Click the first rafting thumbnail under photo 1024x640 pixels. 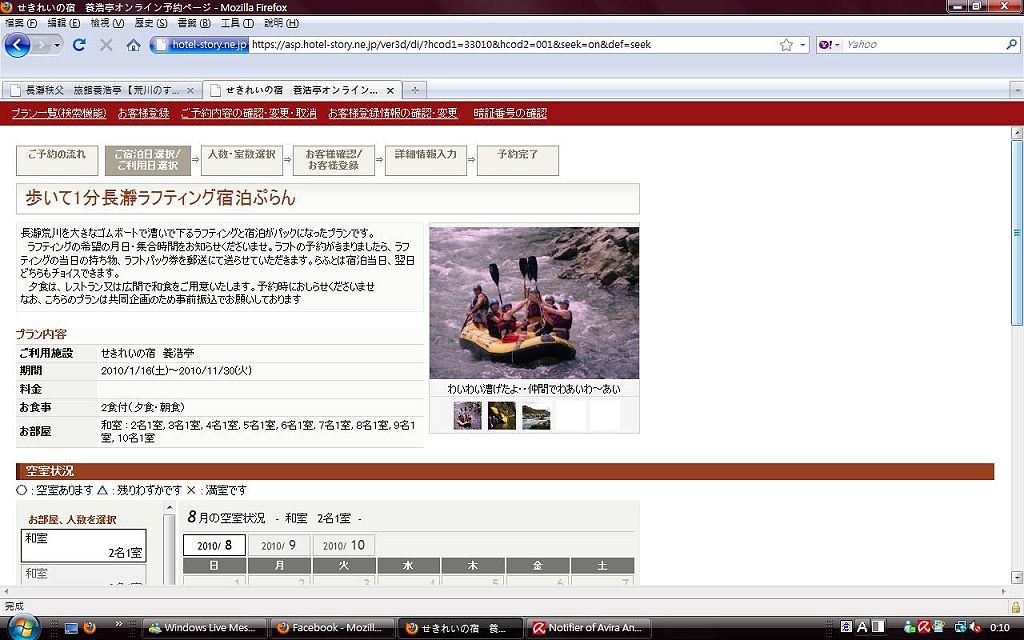(467, 415)
